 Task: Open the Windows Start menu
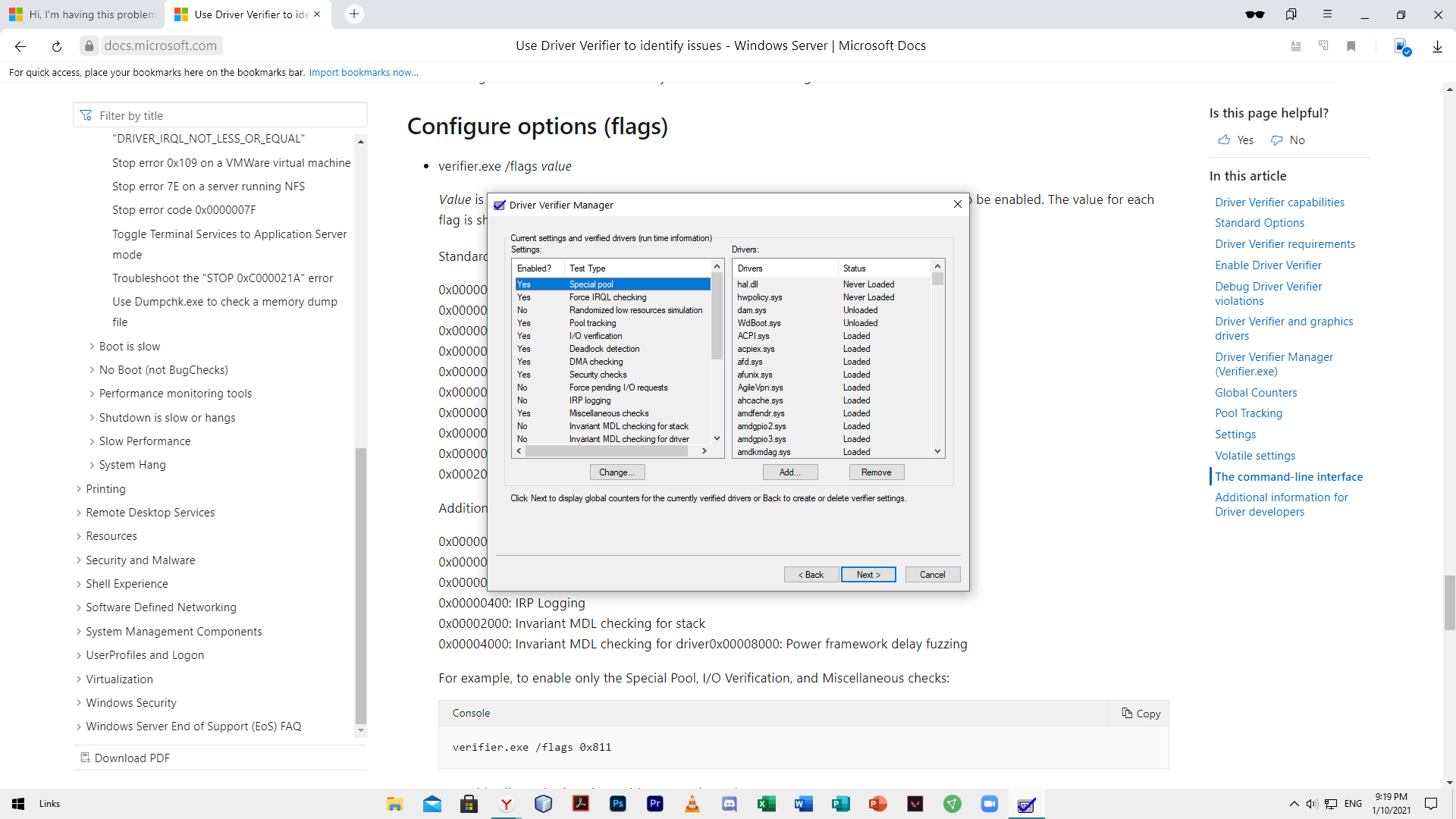click(x=18, y=804)
